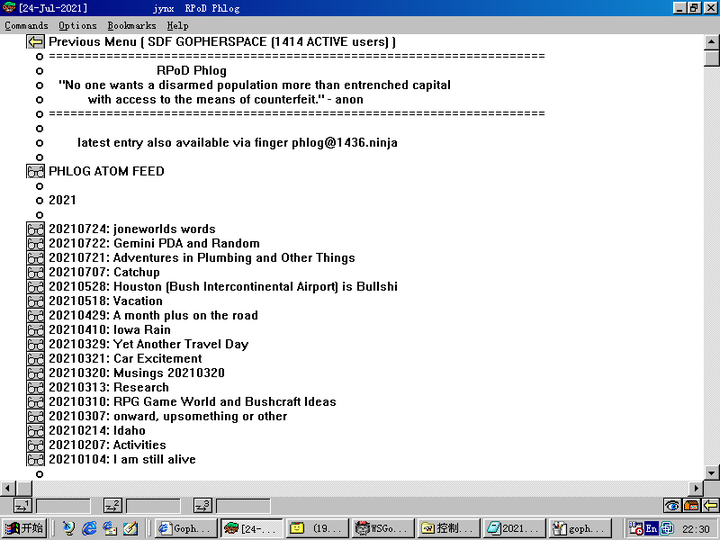Open the Bookmarks menu
Viewport: 720px width, 540px height.
131,25
